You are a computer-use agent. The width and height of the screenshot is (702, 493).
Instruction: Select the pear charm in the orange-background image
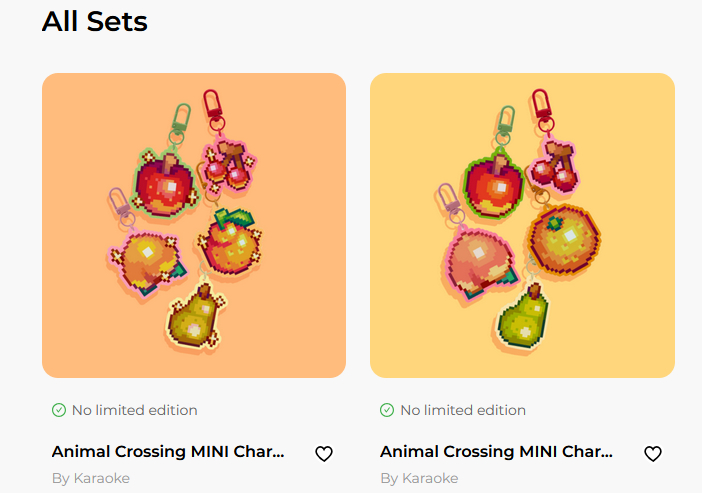[x=195, y=315]
